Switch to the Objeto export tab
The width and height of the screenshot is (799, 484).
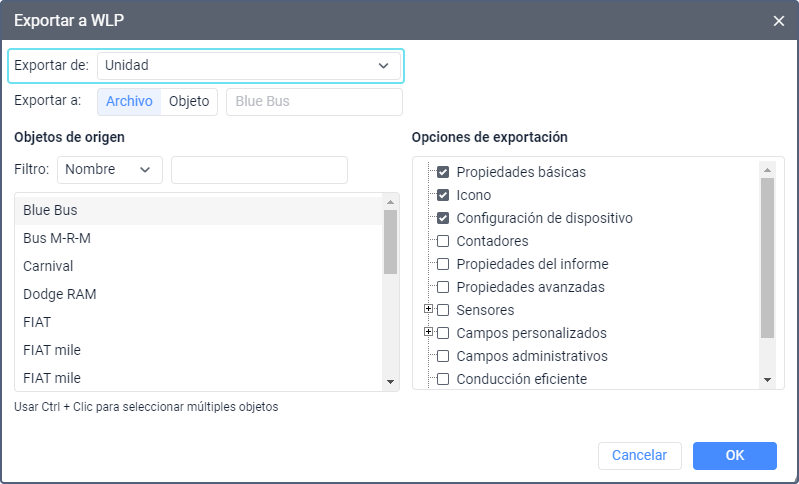[x=189, y=101]
